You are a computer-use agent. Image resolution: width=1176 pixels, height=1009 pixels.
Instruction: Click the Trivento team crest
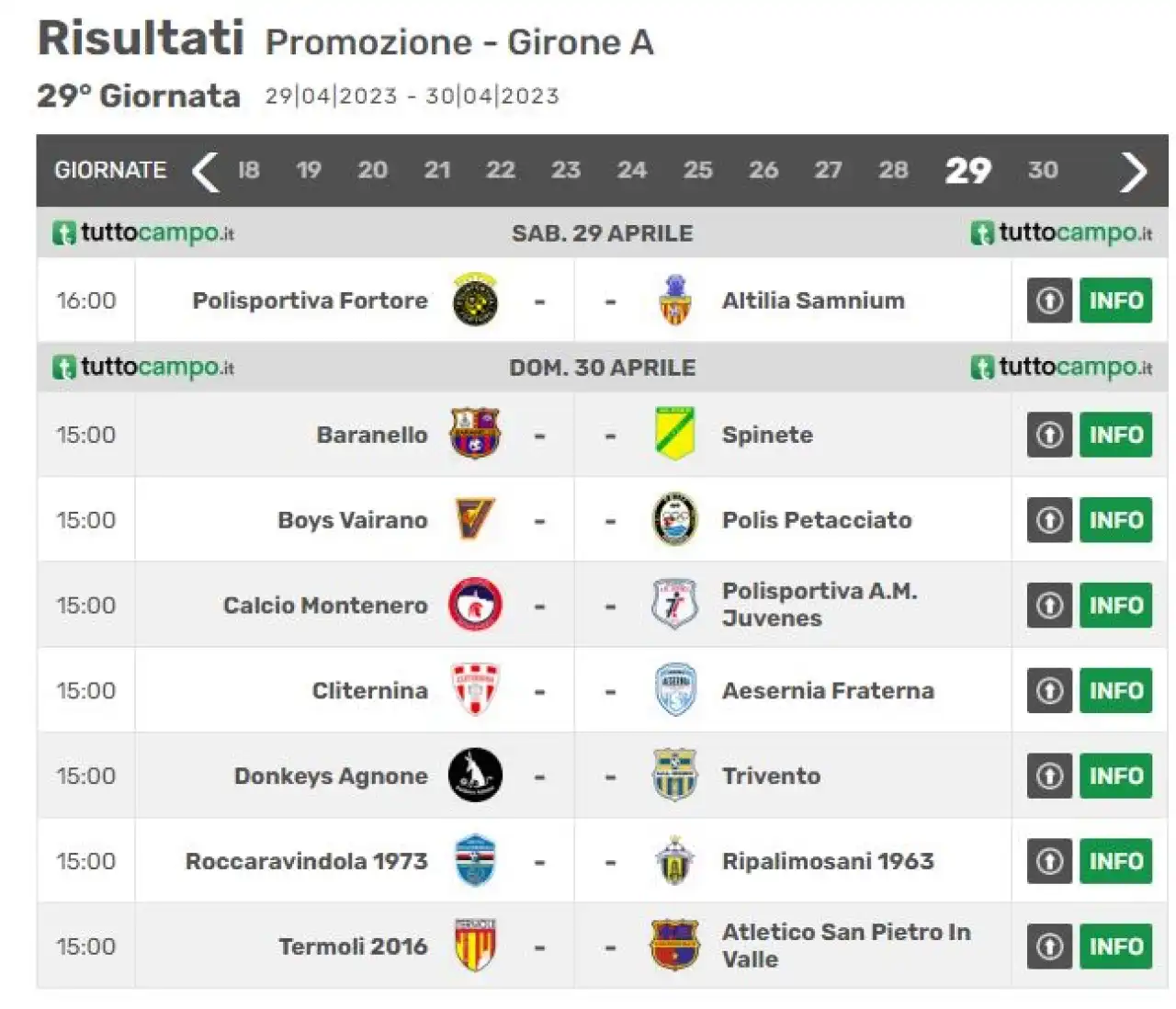pos(674,776)
